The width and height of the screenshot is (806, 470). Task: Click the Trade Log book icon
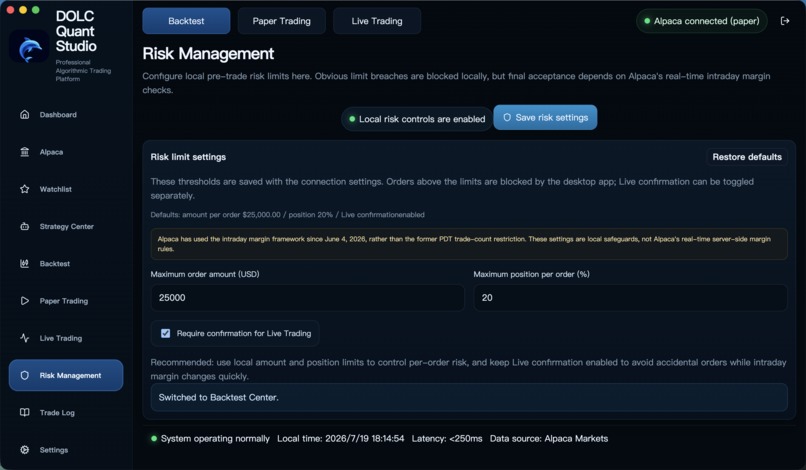click(x=24, y=412)
